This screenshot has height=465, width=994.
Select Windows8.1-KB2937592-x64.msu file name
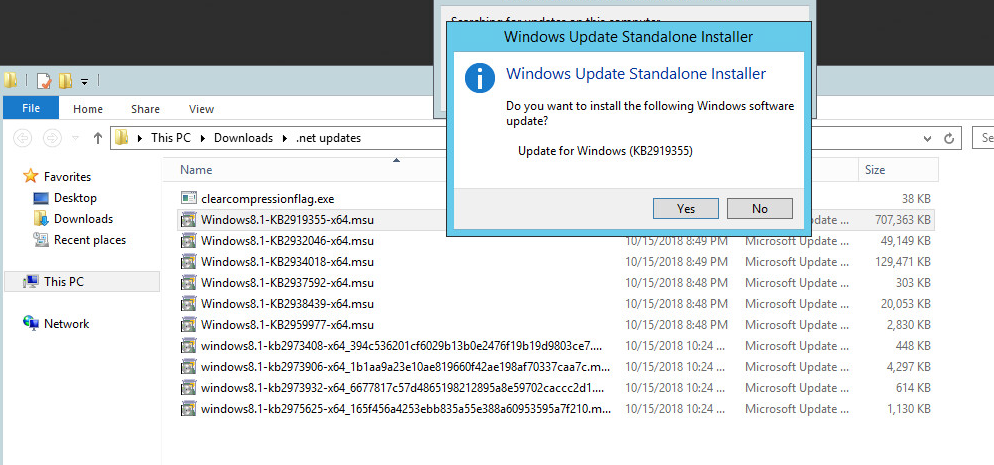pyautogui.click(x=287, y=283)
